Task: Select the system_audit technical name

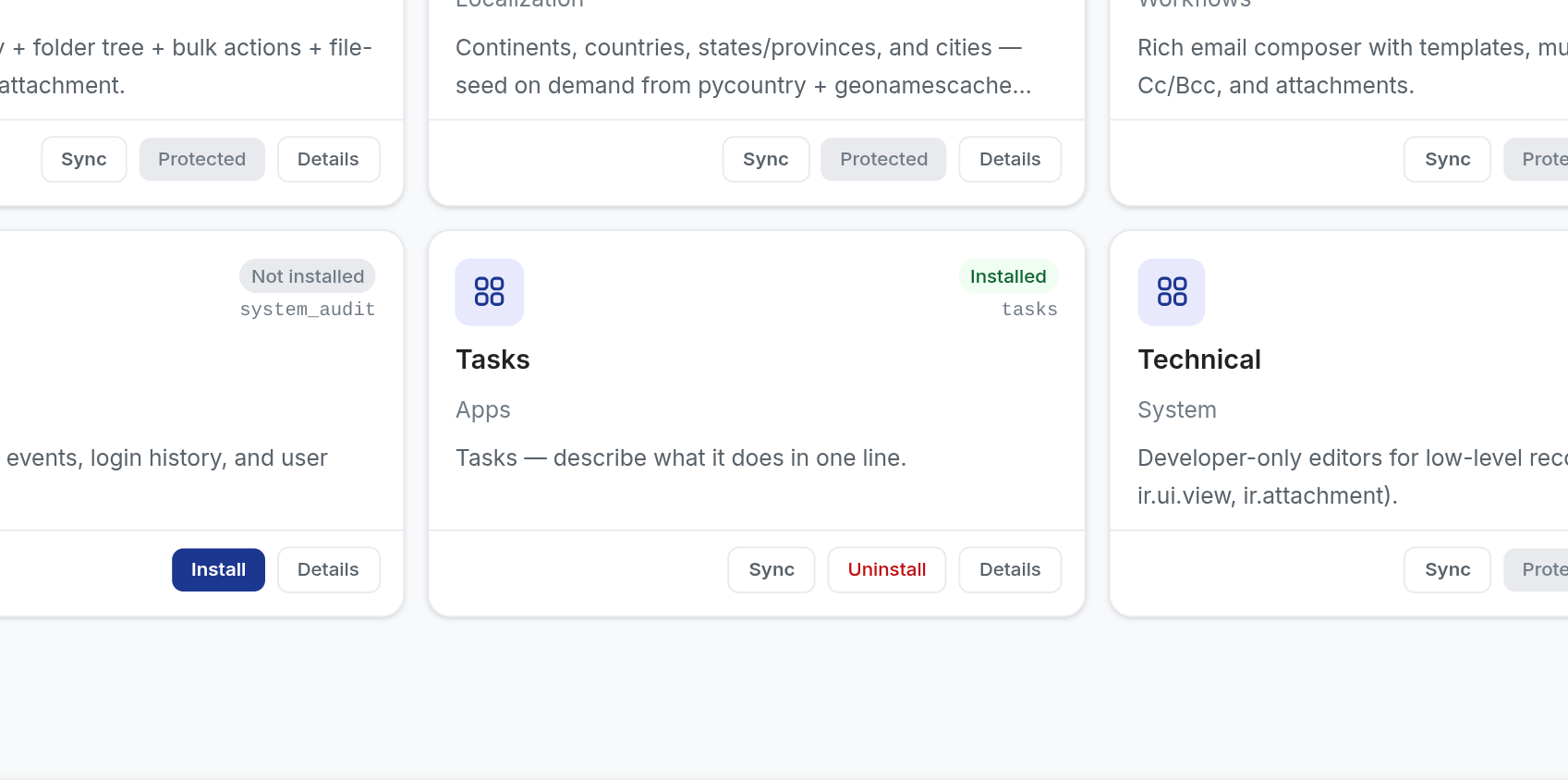Action: click(x=308, y=310)
